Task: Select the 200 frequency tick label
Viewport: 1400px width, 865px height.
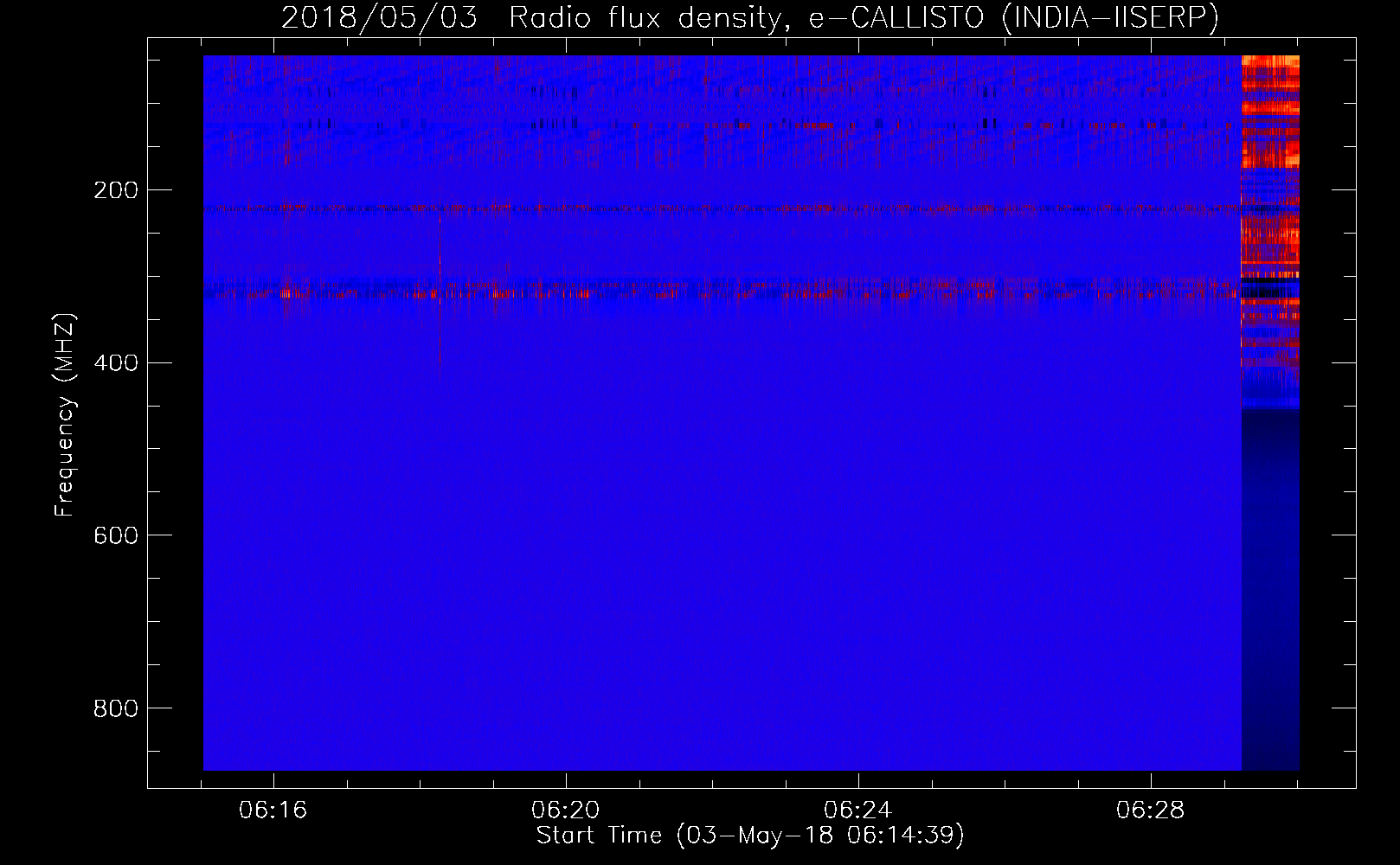Action: tap(116, 190)
